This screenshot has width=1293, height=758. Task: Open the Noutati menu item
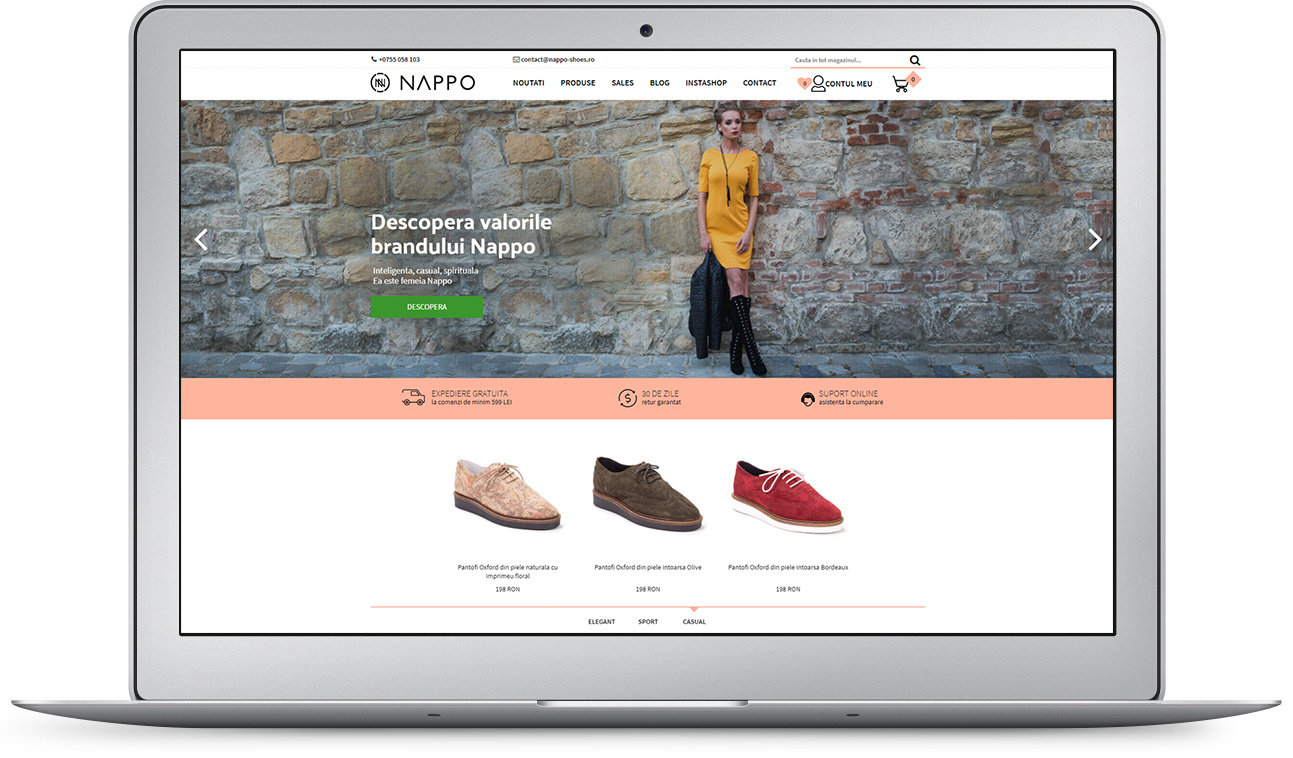(x=528, y=83)
